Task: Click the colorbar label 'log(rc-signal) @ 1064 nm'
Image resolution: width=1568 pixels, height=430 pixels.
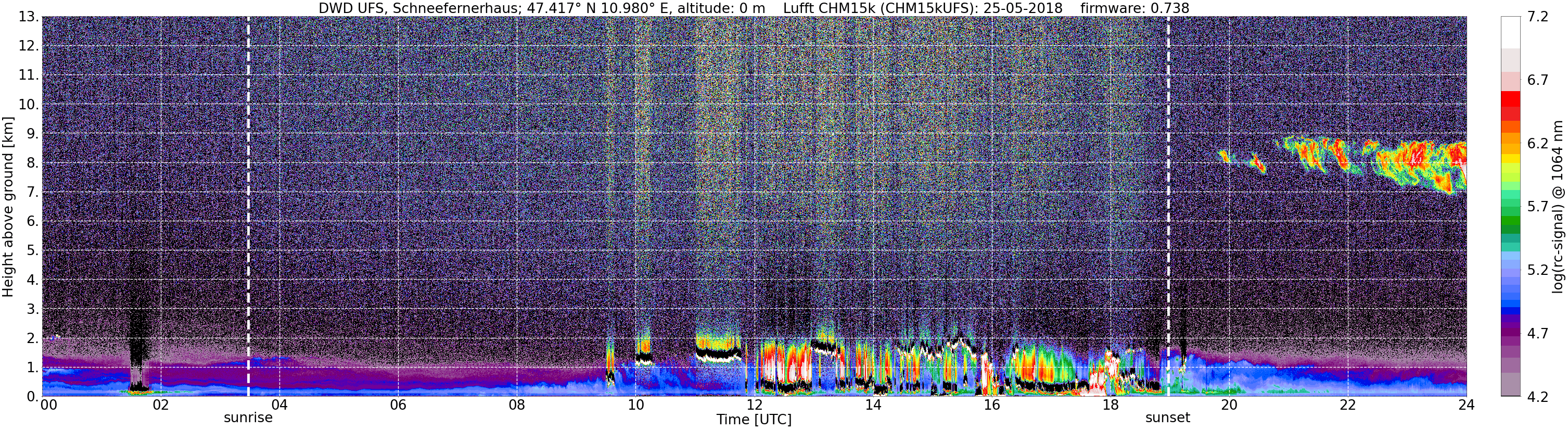Action: point(1558,207)
